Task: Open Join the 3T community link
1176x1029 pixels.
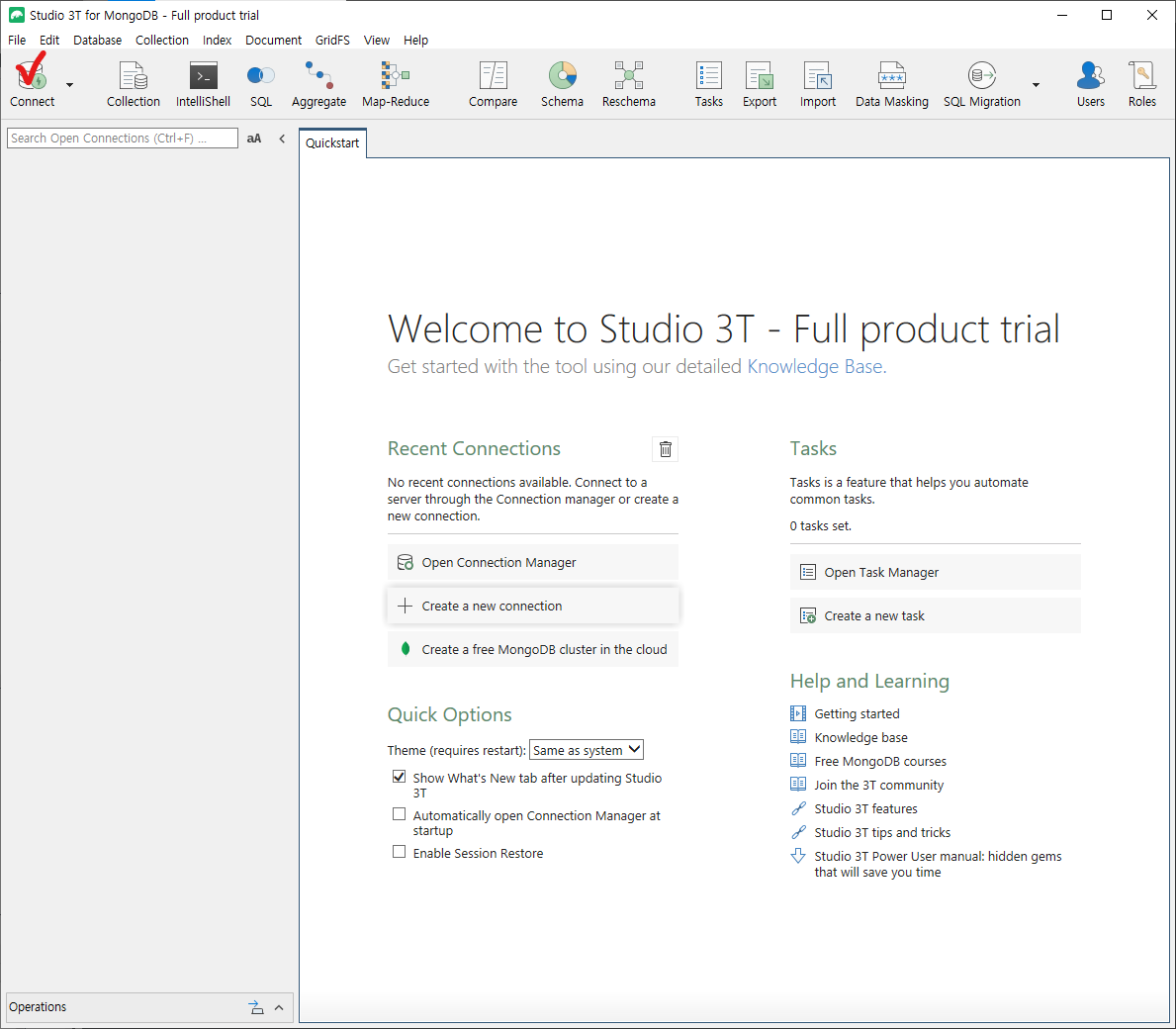Action: 879,786
